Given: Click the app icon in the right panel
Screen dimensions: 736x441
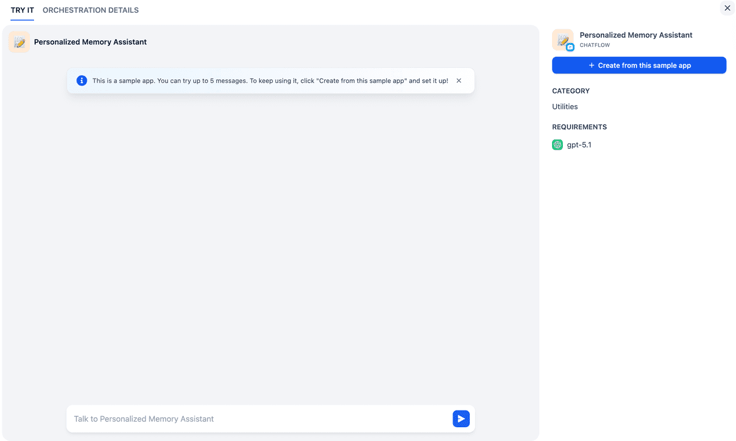Looking at the screenshot, I should click(562, 40).
